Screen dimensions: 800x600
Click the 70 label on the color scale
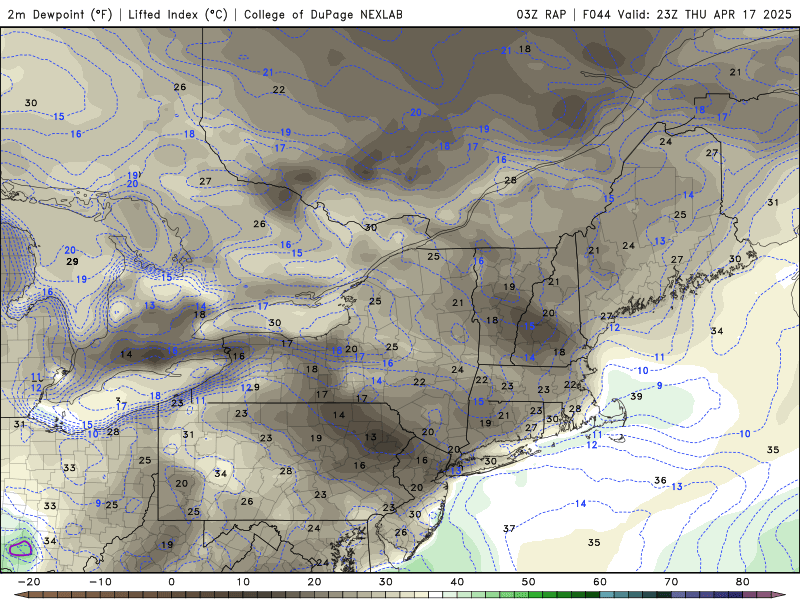[x=671, y=582]
